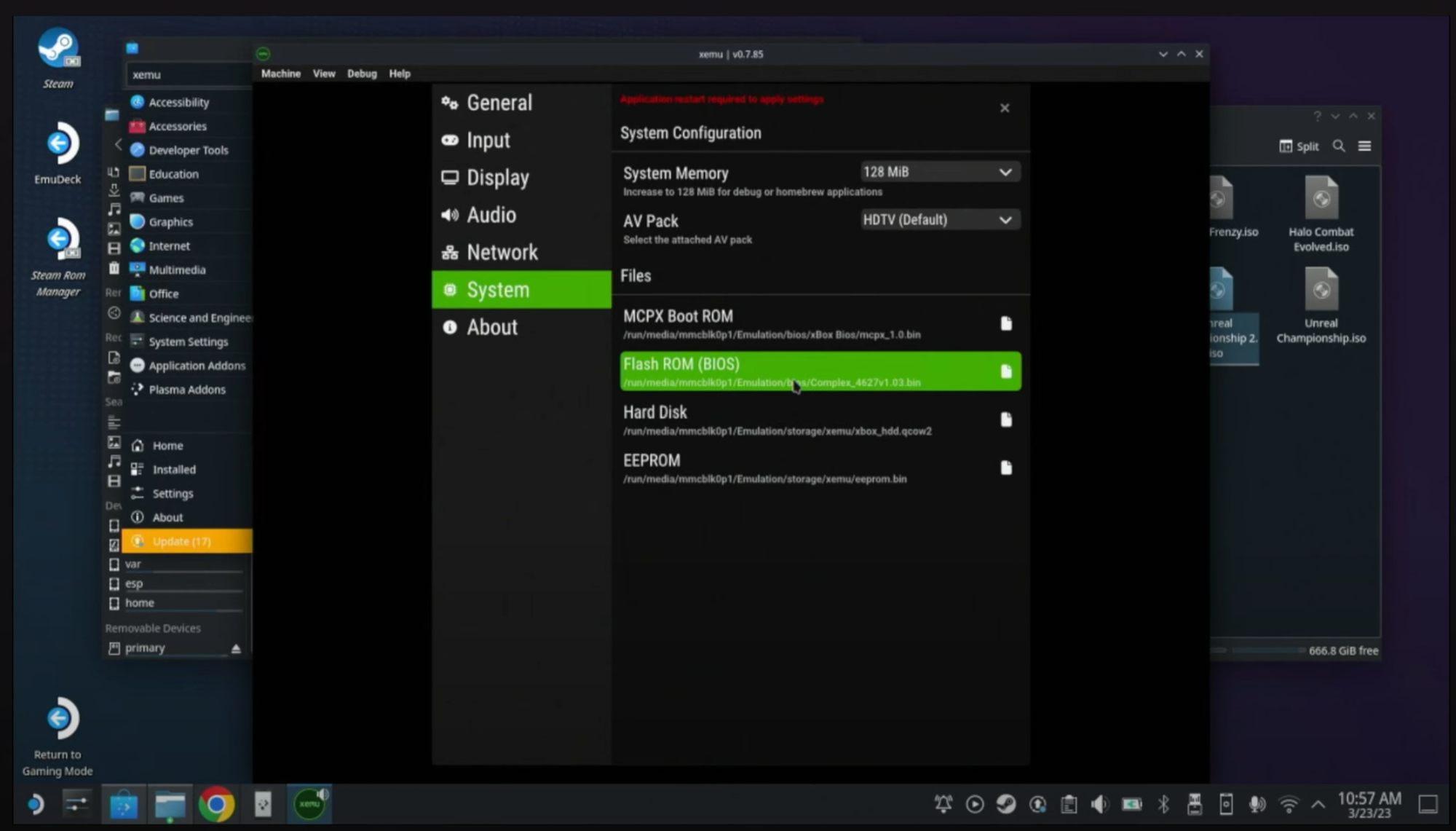Click Split button in Dolphin toolbar
The height and width of the screenshot is (831, 1456).
tap(1299, 146)
